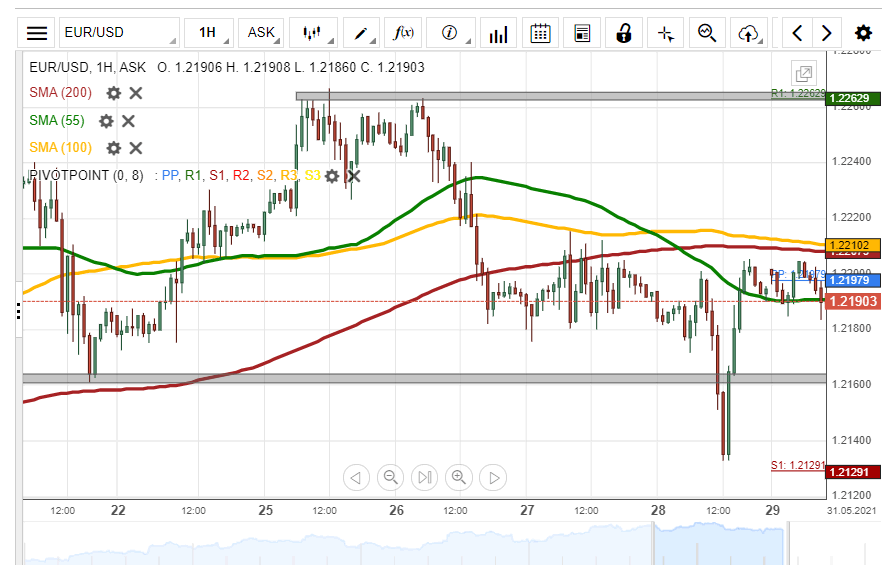Toggle the padlock chart lock
Screen dimensions: 894x578
[624, 33]
